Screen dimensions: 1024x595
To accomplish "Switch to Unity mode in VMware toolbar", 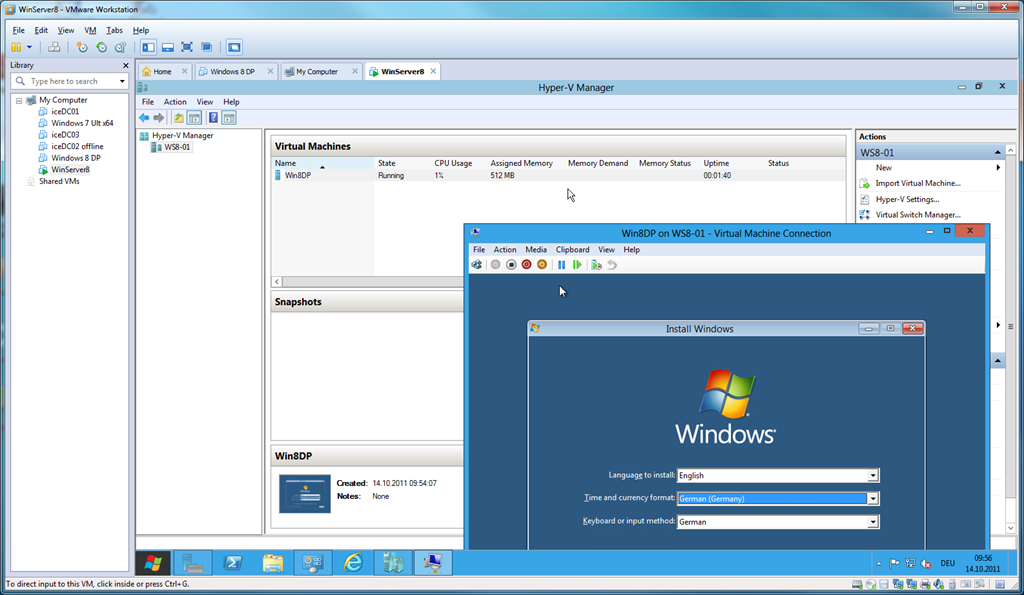I will pyautogui.click(x=206, y=47).
